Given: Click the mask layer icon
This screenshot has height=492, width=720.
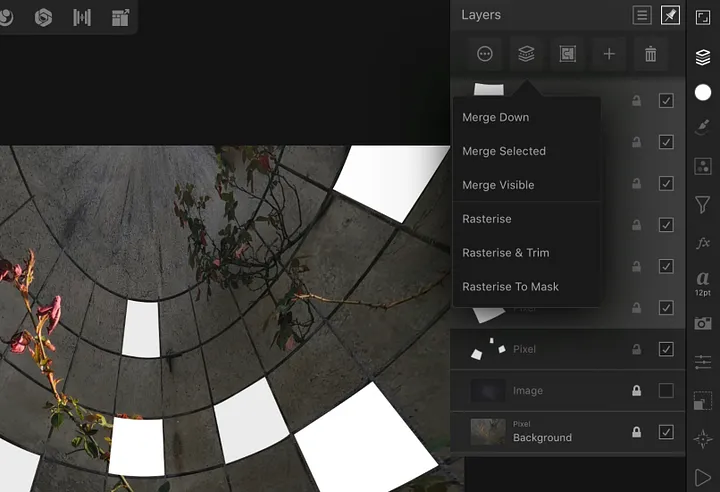Looking at the screenshot, I should (567, 55).
